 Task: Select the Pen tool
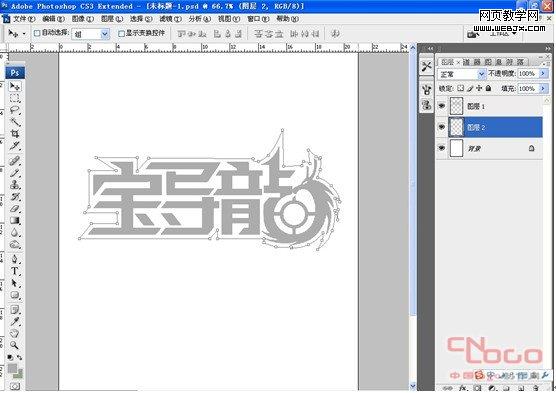[x=15, y=259]
